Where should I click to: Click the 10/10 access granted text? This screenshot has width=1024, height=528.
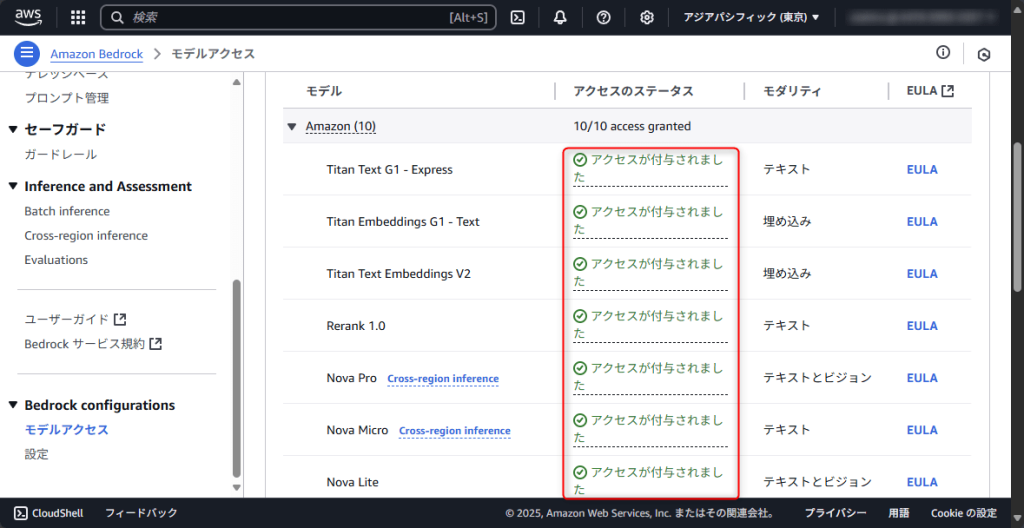[x=632, y=126]
